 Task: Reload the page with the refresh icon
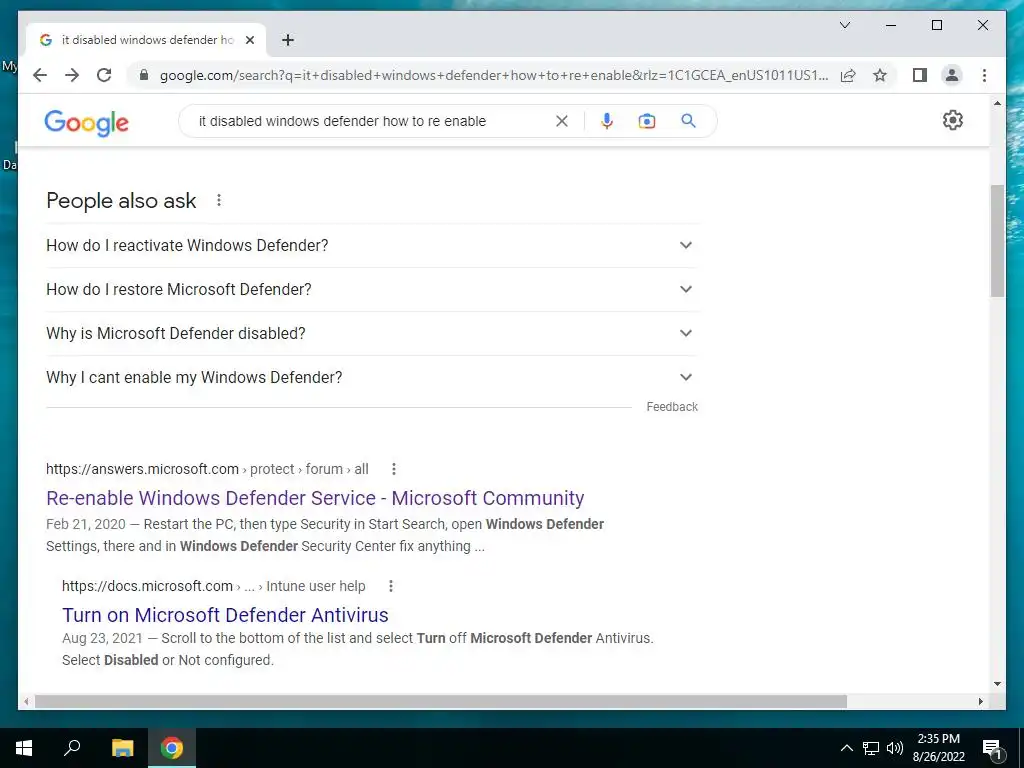(x=104, y=75)
